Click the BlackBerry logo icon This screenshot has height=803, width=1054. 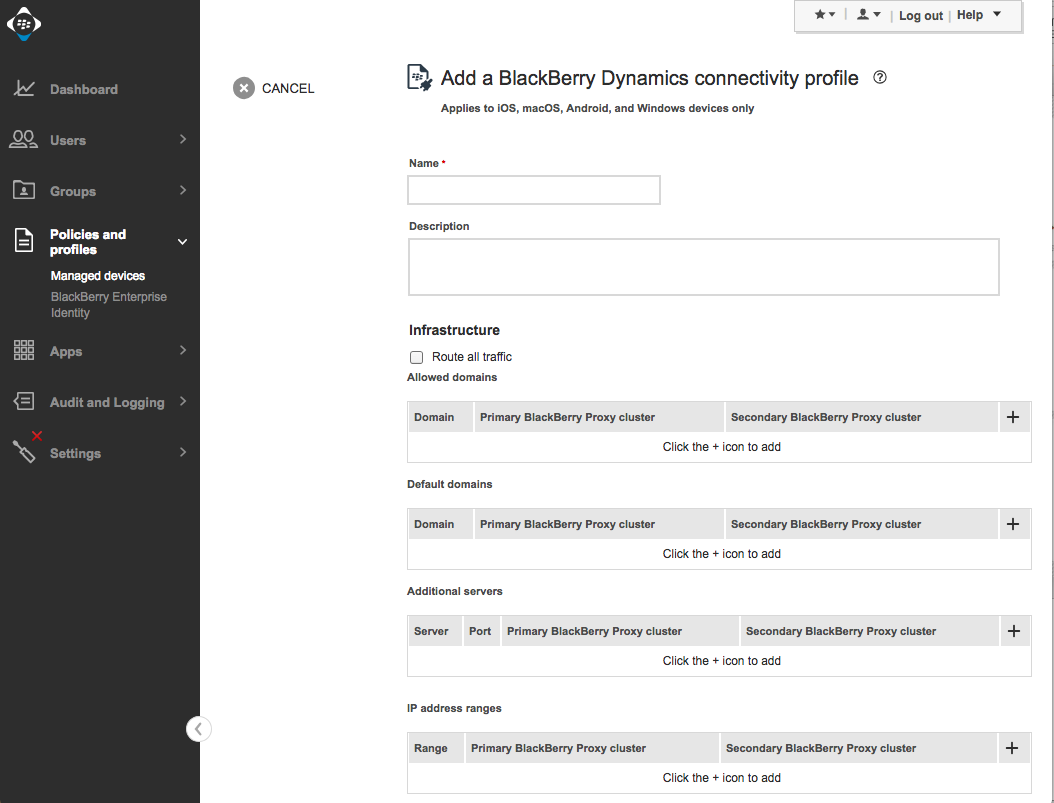pyautogui.click(x=24, y=24)
